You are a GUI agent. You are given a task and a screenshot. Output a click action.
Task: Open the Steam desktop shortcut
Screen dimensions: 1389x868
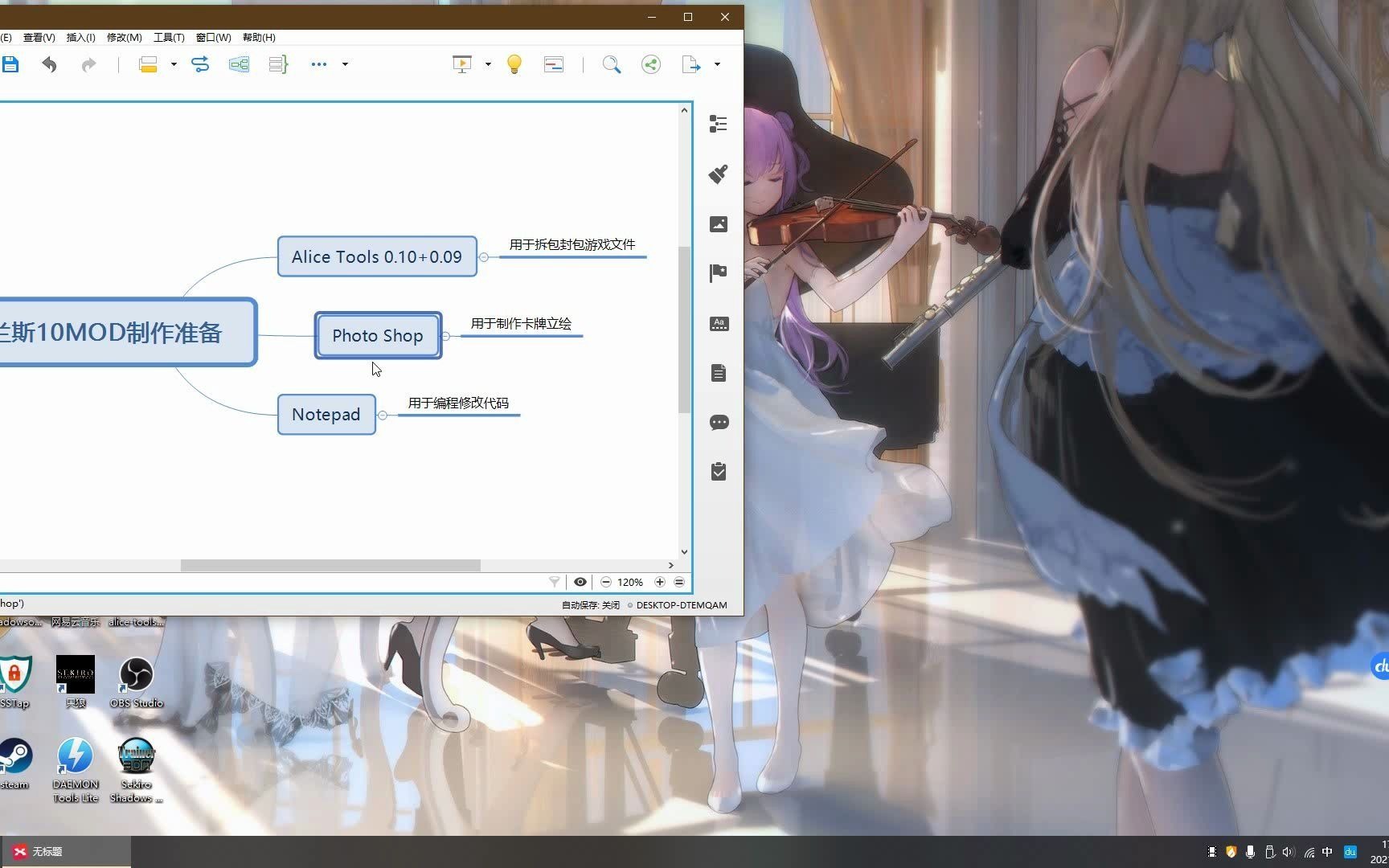point(14,764)
